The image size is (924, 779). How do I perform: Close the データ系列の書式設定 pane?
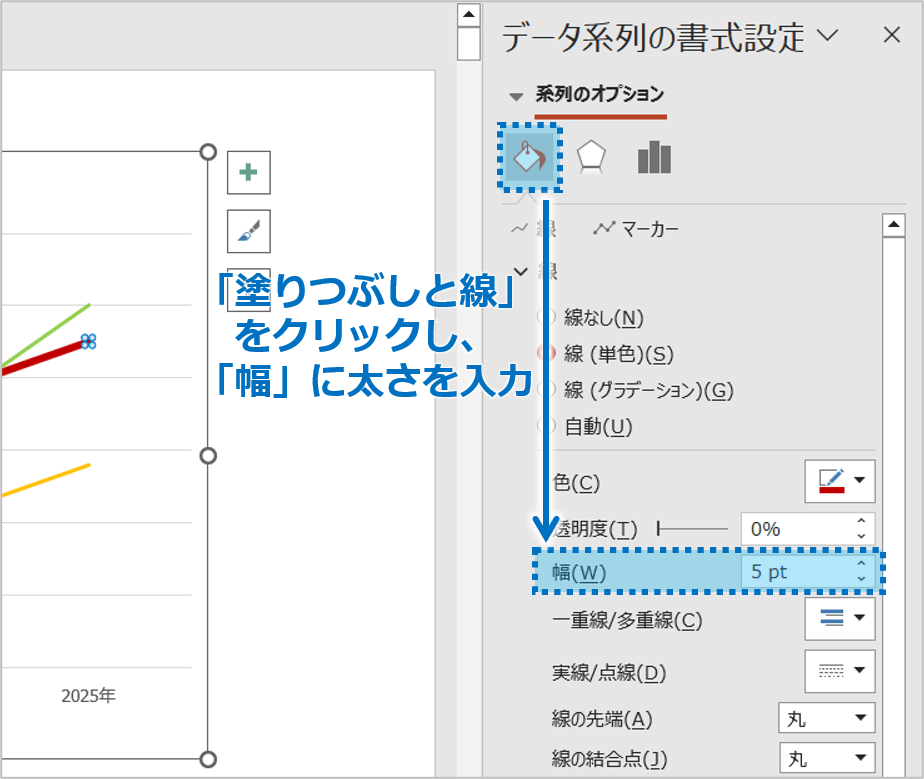click(x=892, y=35)
